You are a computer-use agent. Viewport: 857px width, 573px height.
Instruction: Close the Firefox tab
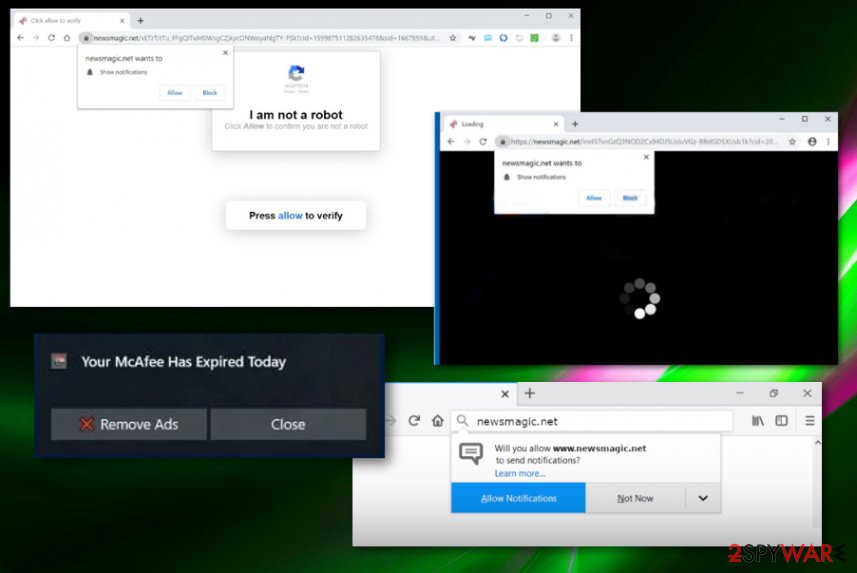click(x=505, y=394)
